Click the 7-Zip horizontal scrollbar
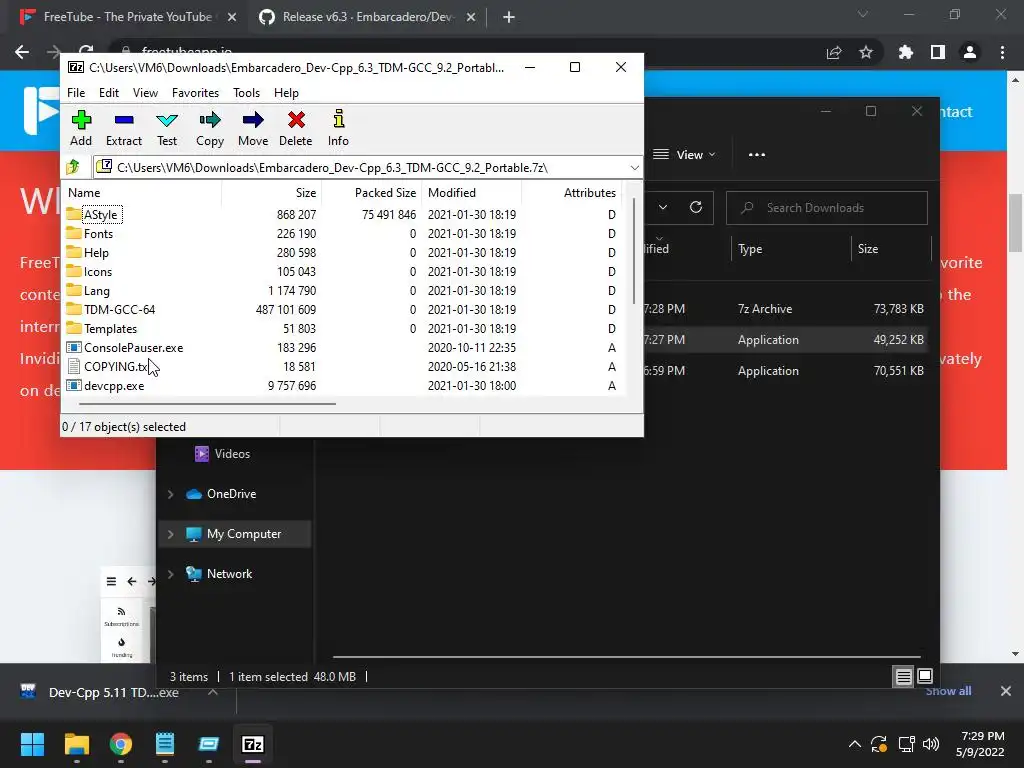The image size is (1024, 768). pyautogui.click(x=207, y=404)
